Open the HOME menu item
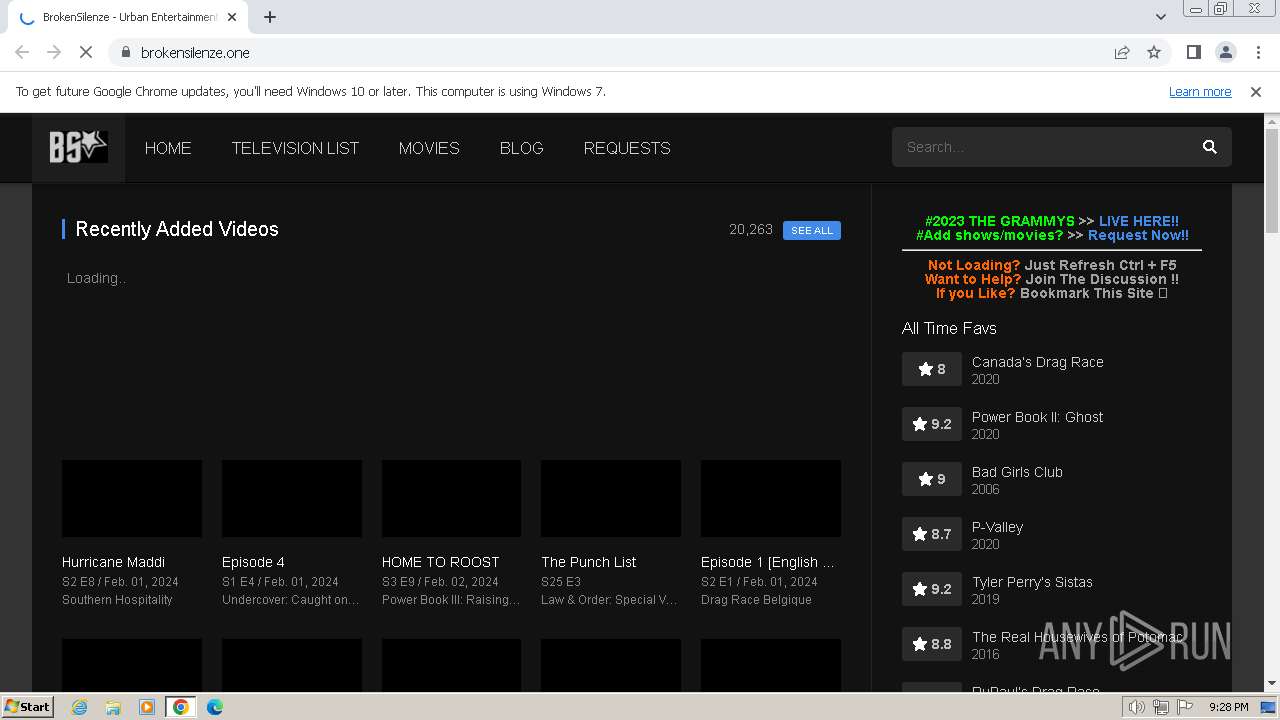 (x=168, y=148)
